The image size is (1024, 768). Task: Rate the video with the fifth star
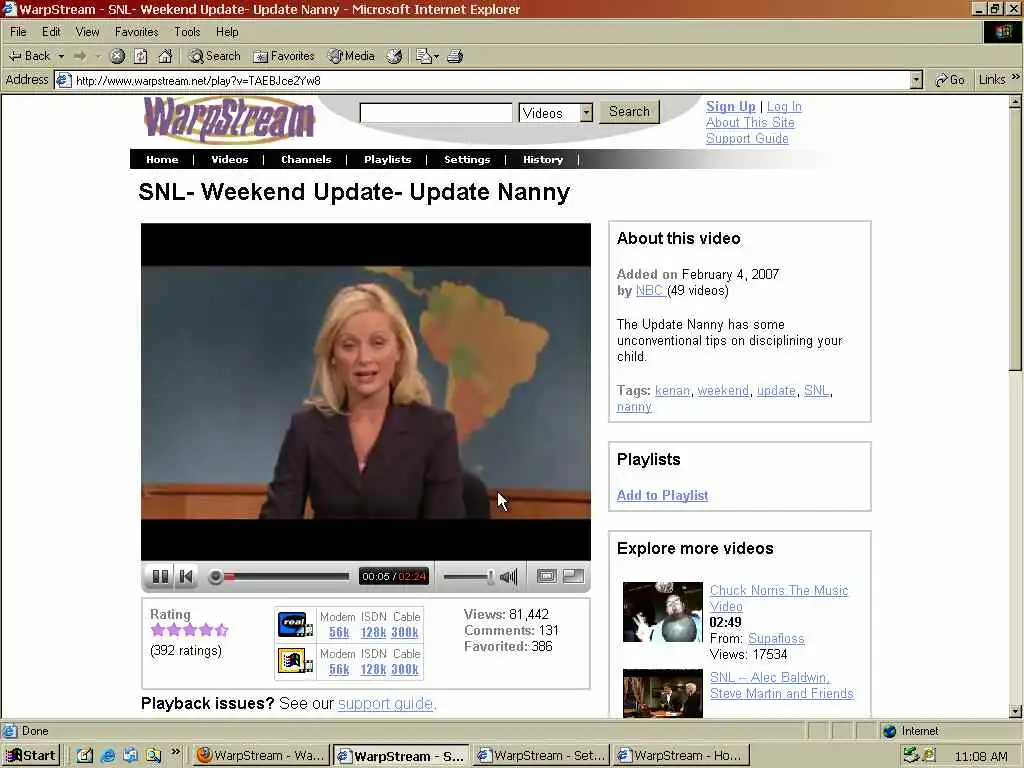[222, 630]
